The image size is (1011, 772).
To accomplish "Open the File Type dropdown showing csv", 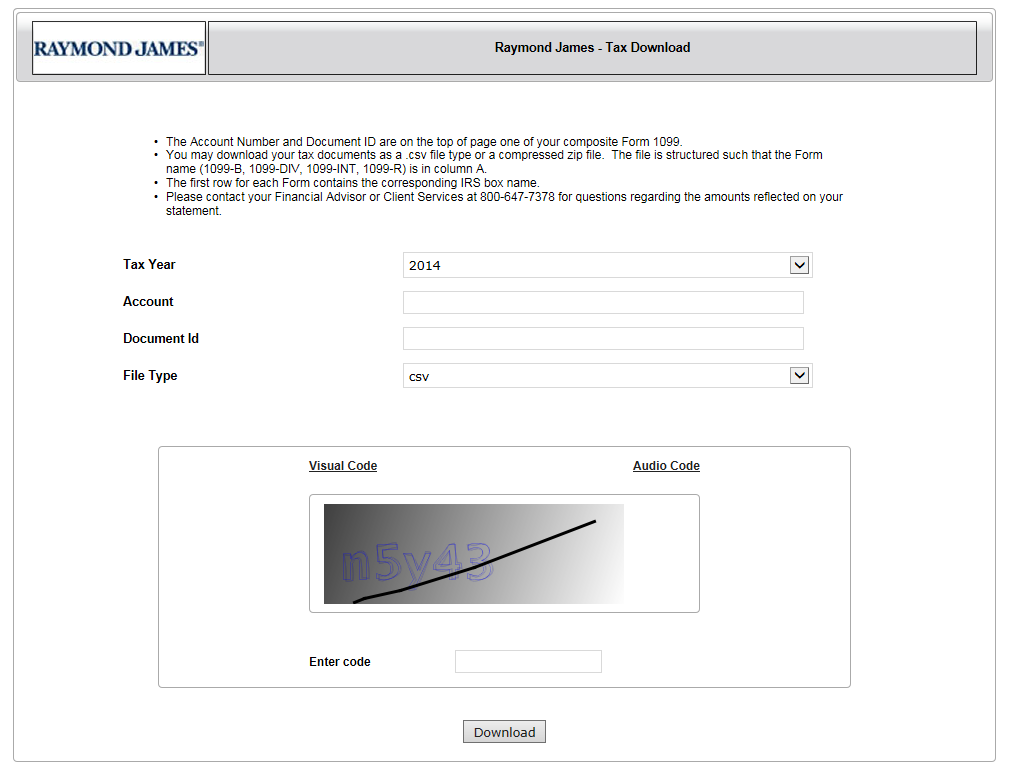I will click(x=607, y=376).
